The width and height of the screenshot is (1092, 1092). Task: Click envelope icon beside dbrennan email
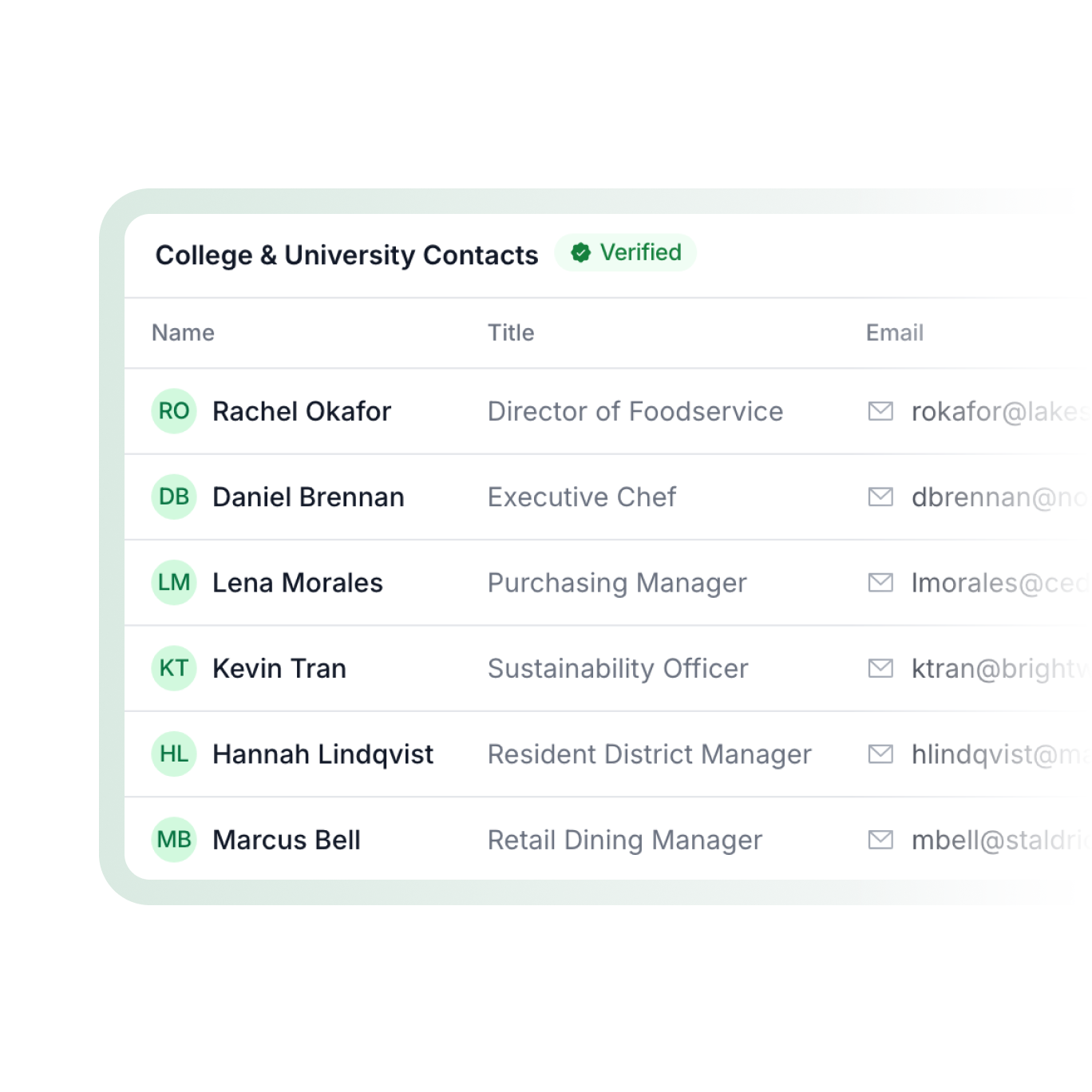pos(880,497)
